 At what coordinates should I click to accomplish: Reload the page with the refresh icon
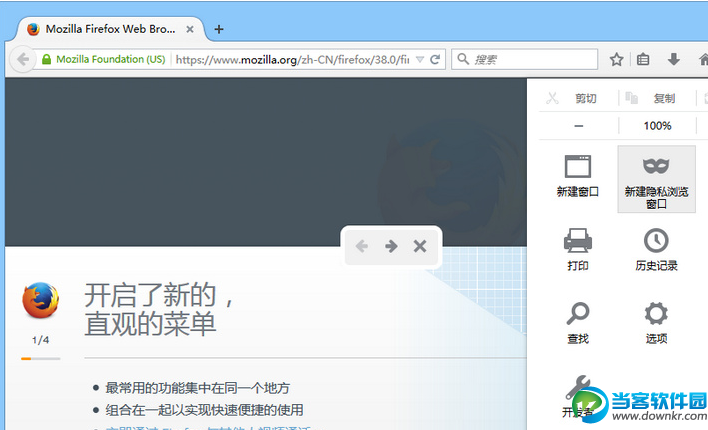pyautogui.click(x=435, y=59)
